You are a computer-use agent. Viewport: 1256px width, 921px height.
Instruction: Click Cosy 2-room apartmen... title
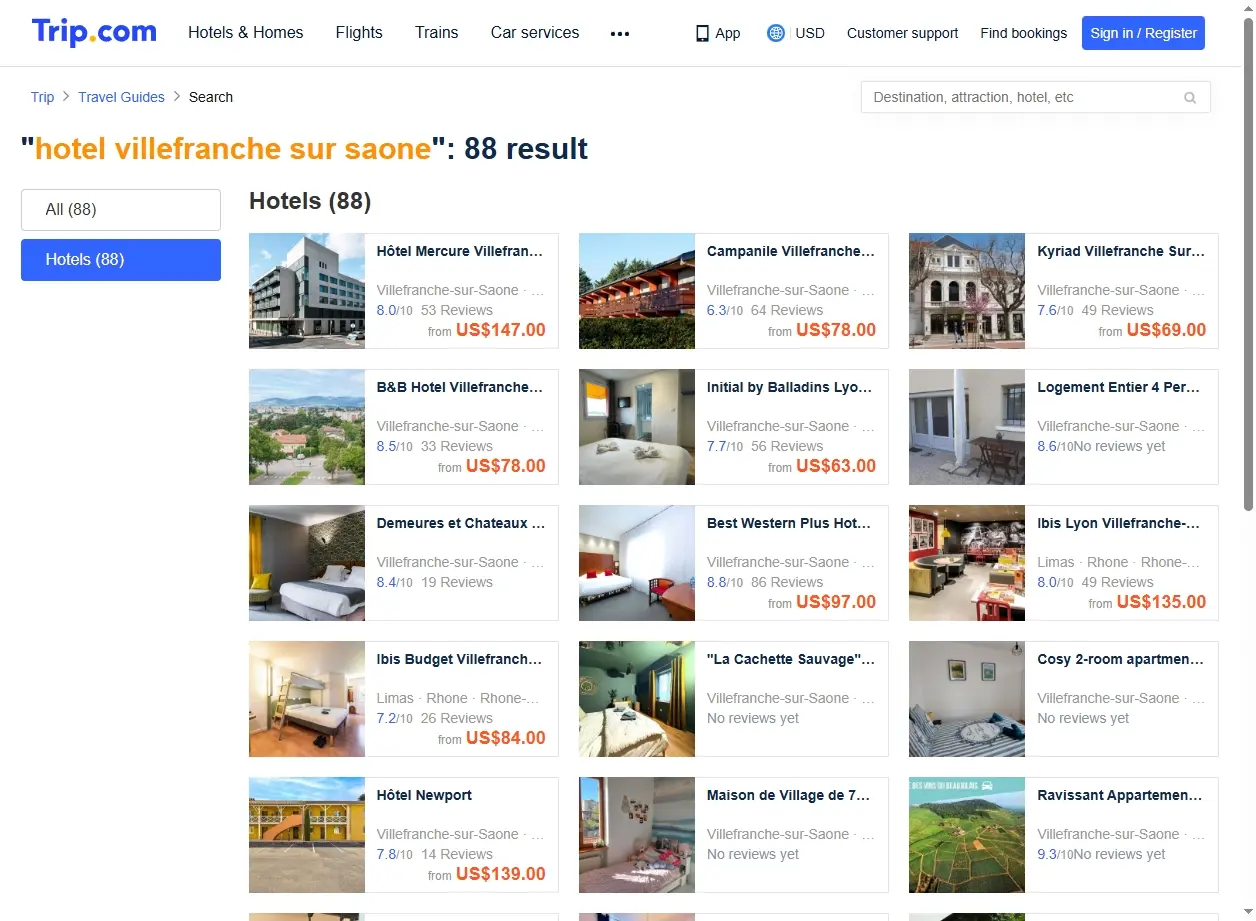(x=1121, y=659)
